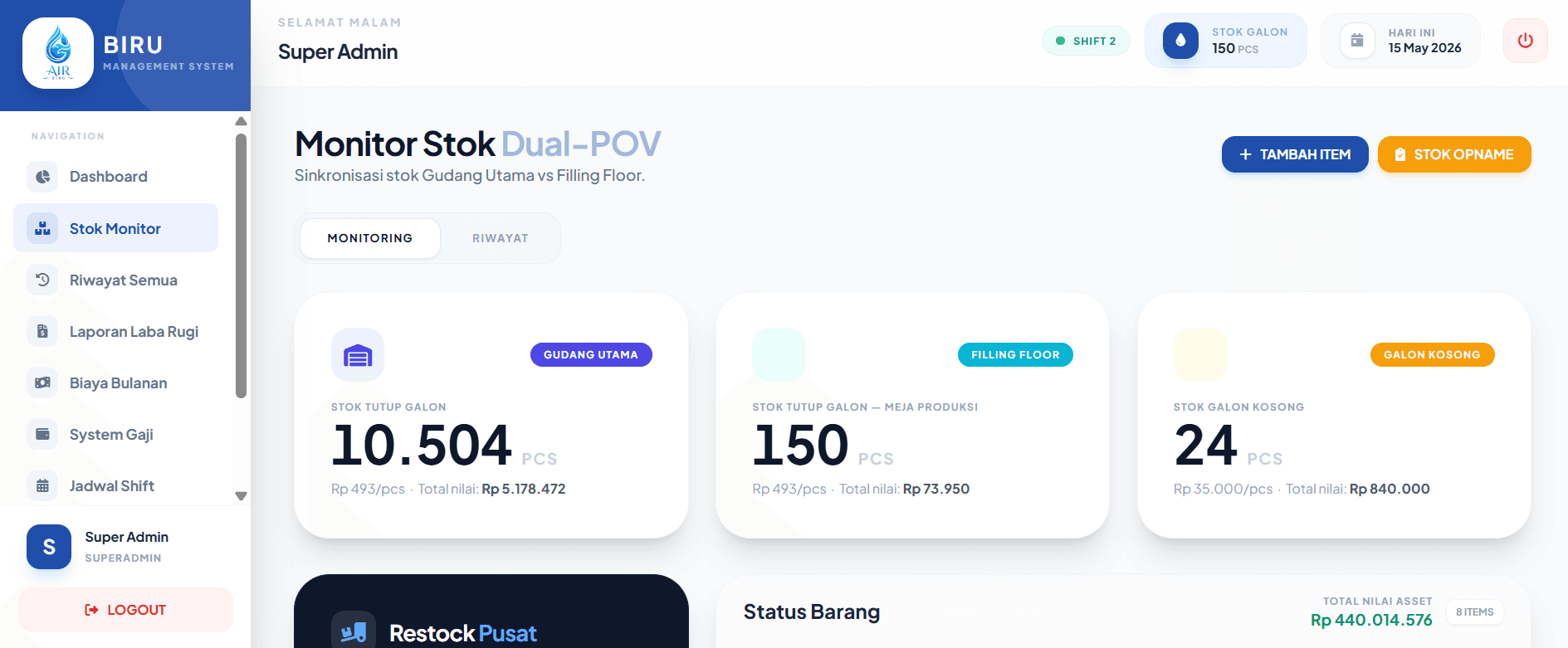Viewport: 1568px width, 648px height.
Task: Click the System Gaji wallet icon
Action: point(42,434)
